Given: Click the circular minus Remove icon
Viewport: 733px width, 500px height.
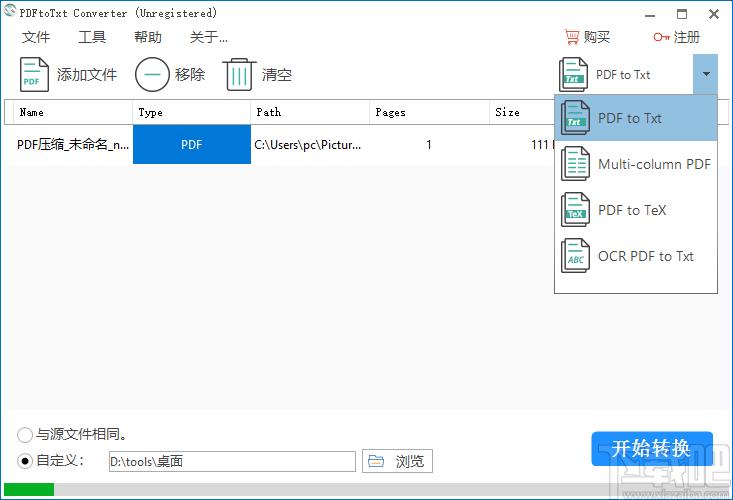Looking at the screenshot, I should point(152,74).
